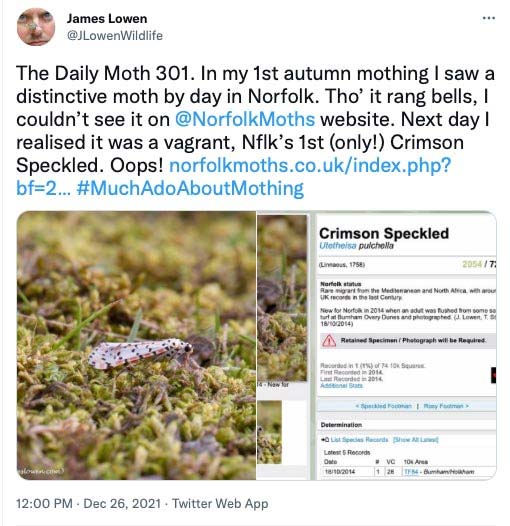Open the Additional Stats link
Image resolution: width=510 pixels, height=526 pixels.
[x=341, y=385]
